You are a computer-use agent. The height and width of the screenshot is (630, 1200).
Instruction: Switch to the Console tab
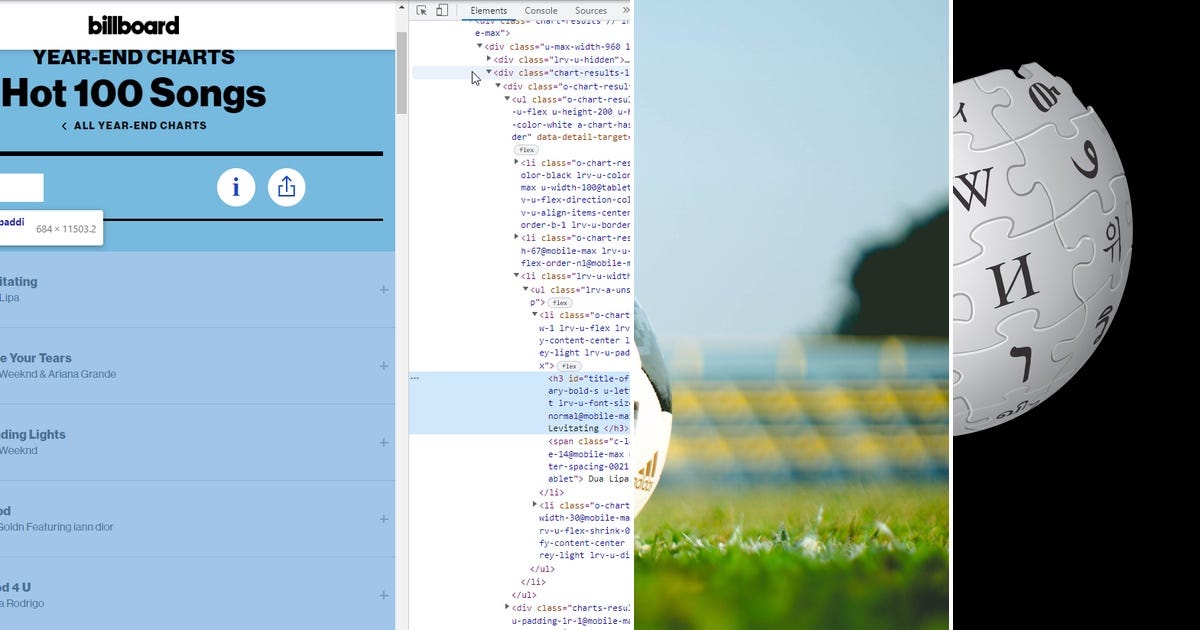540,10
